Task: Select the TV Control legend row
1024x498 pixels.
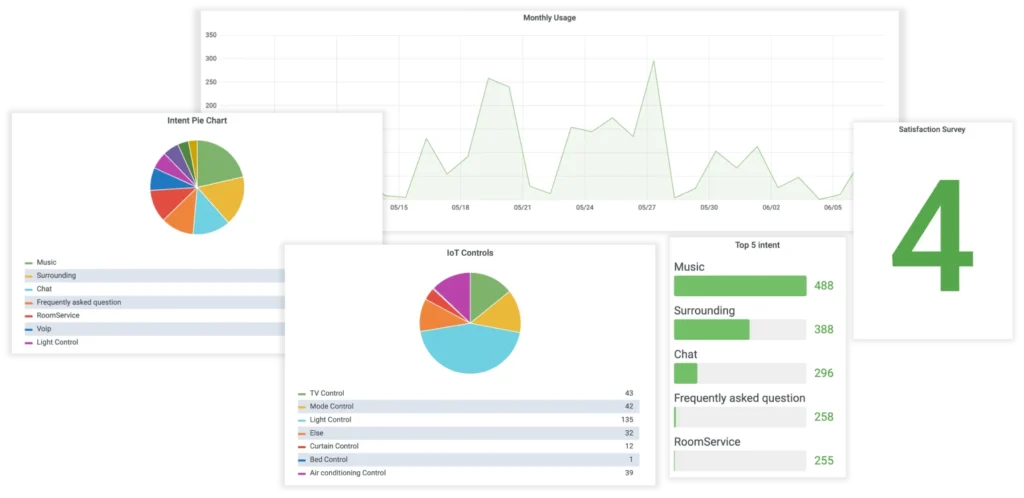Action: point(325,393)
